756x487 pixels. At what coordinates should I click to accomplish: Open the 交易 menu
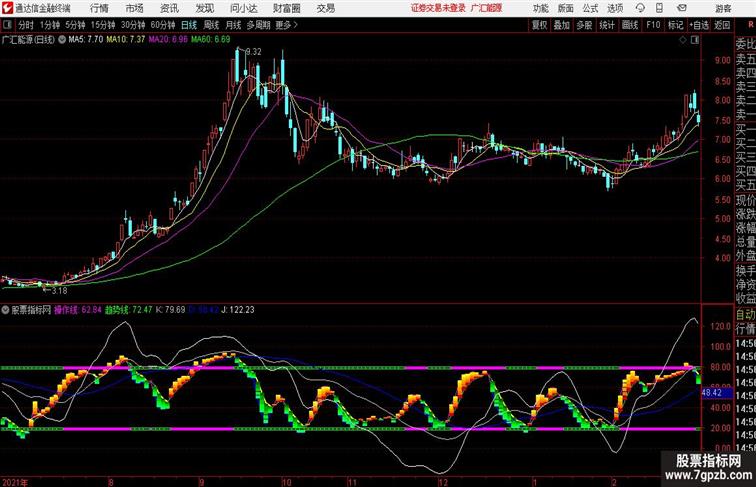pos(326,8)
